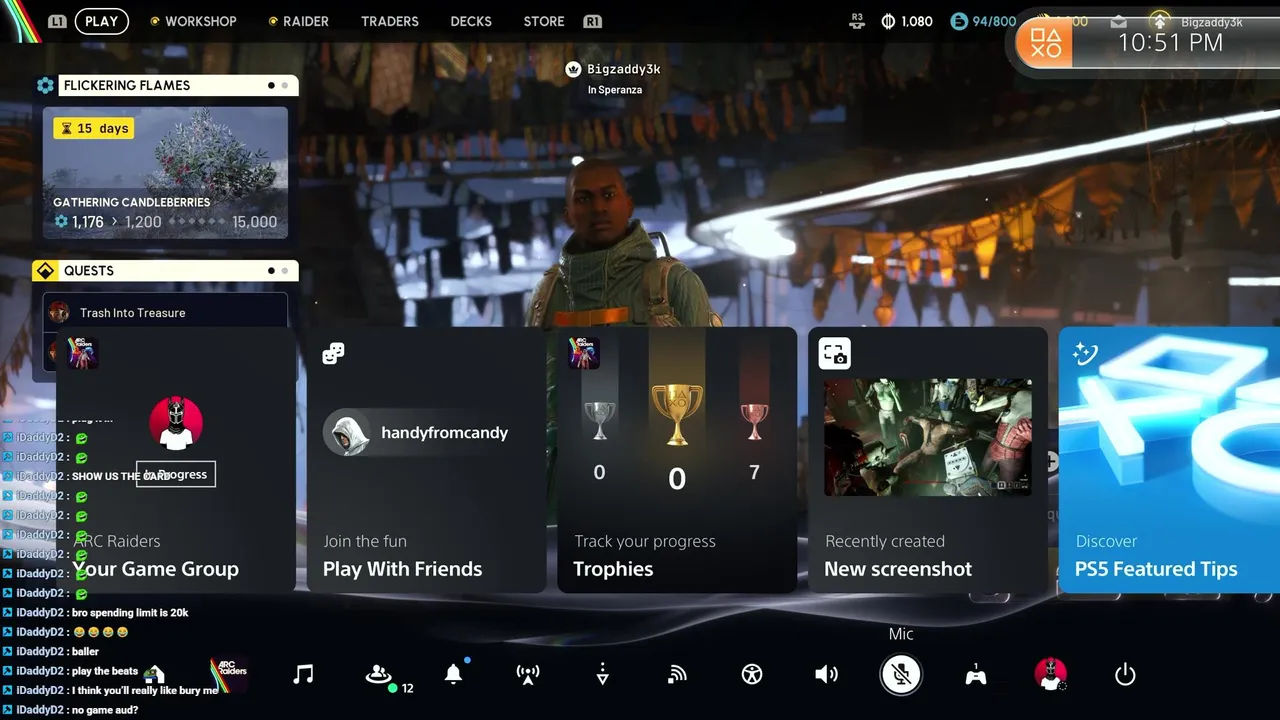This screenshot has width=1280, height=720.
Task: Toggle the muted Mic button
Action: (901, 674)
